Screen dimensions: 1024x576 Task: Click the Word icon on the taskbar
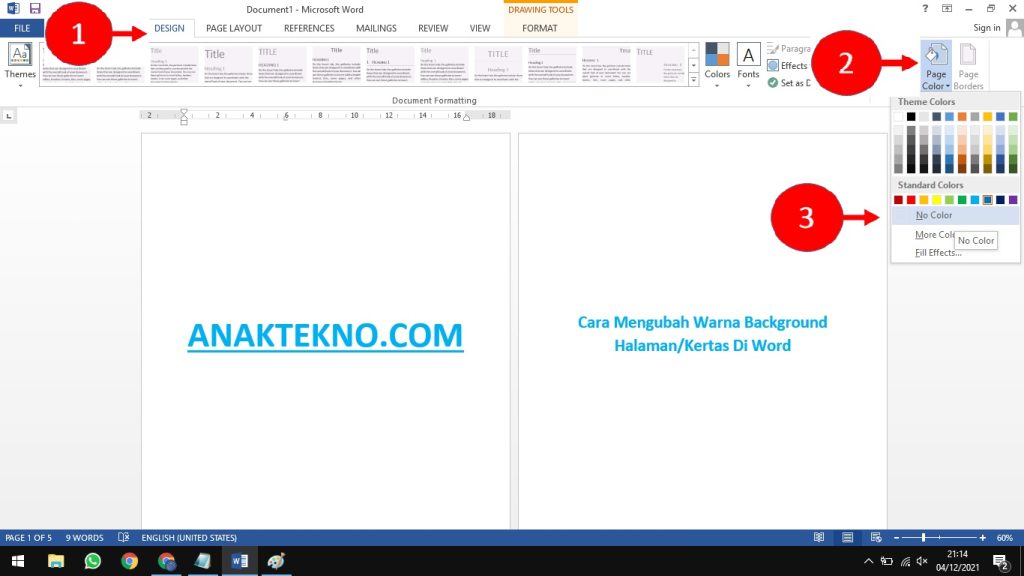coord(240,561)
